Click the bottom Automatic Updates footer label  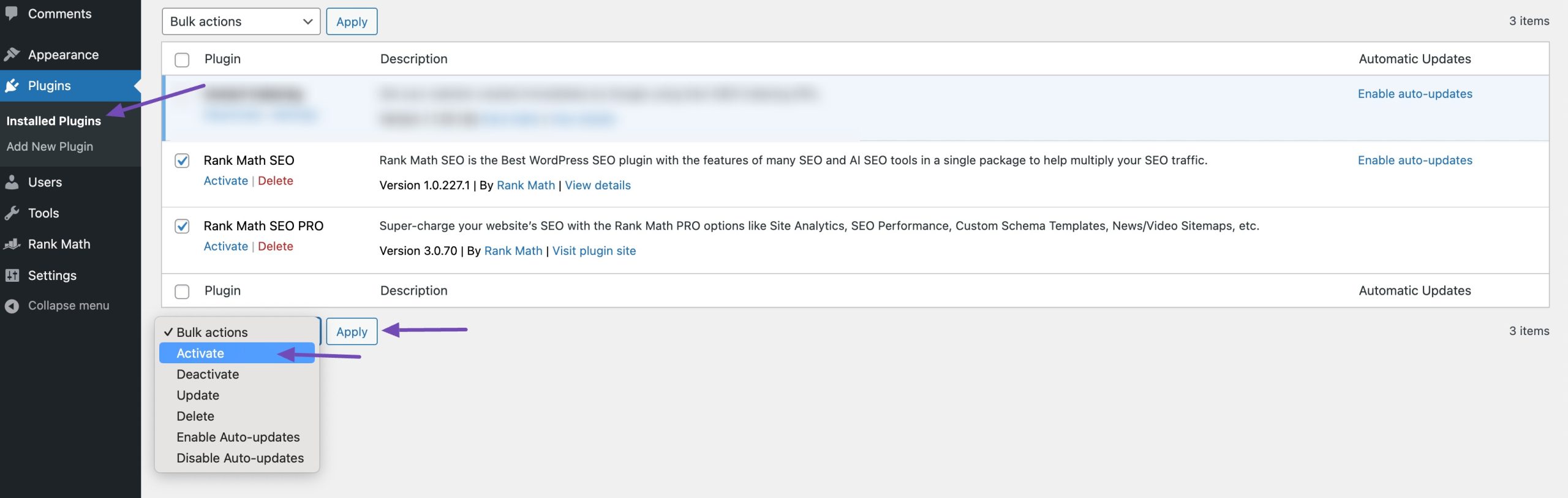1415,290
